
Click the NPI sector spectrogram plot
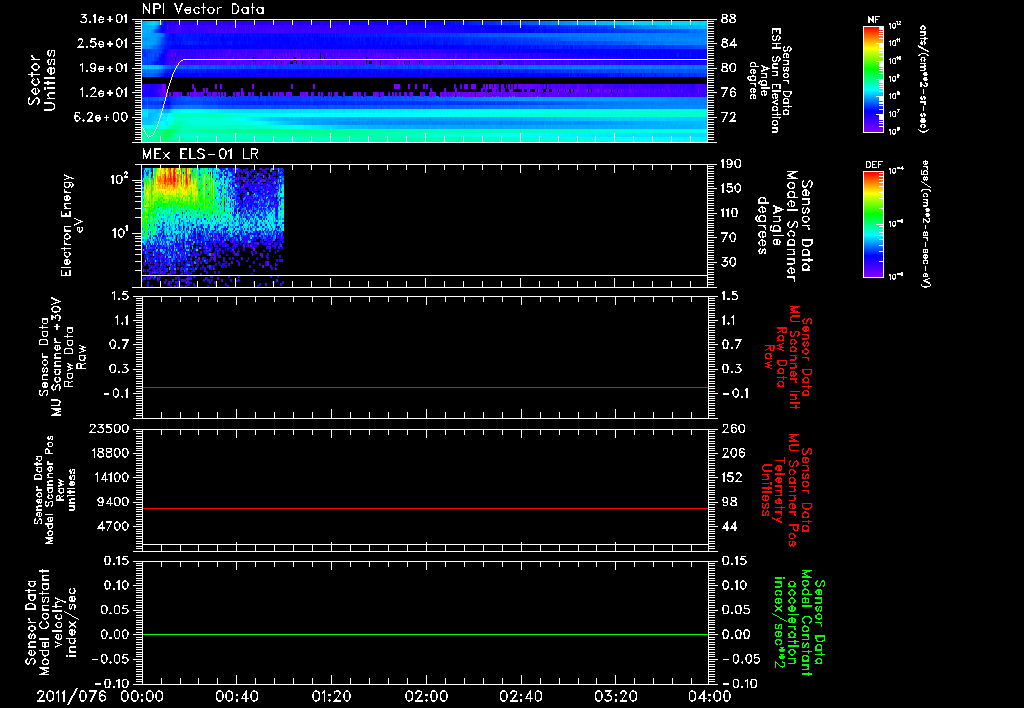point(424,81)
